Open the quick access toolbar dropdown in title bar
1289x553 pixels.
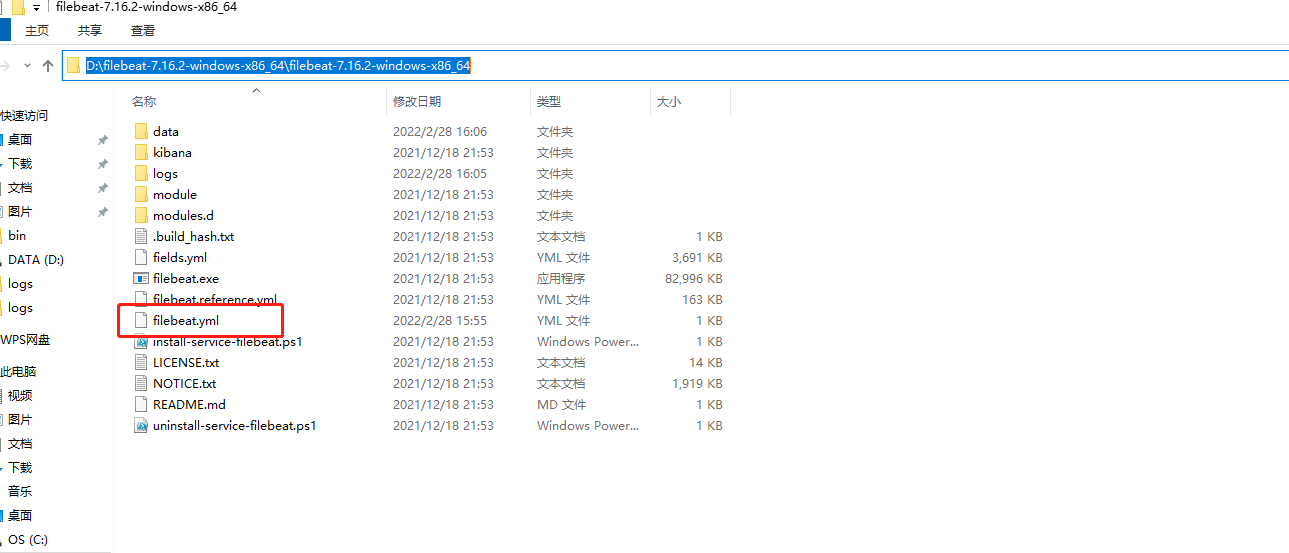click(37, 7)
